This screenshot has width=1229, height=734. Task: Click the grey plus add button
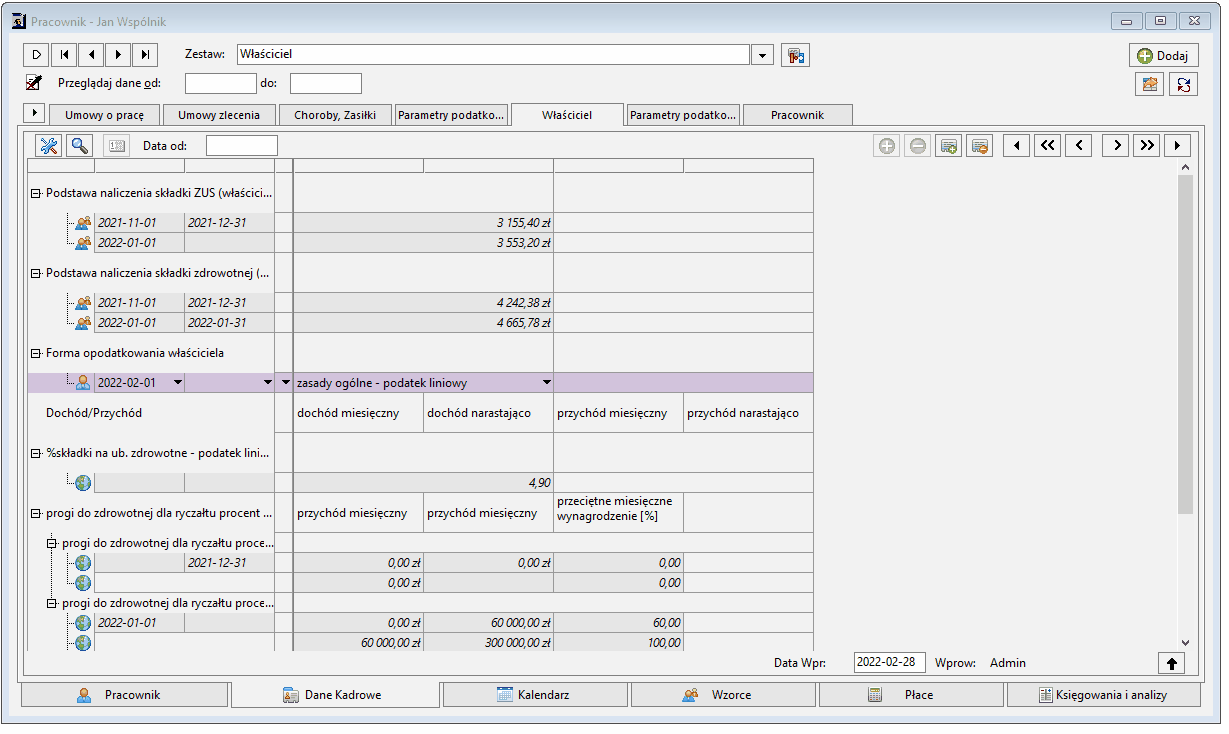887,146
